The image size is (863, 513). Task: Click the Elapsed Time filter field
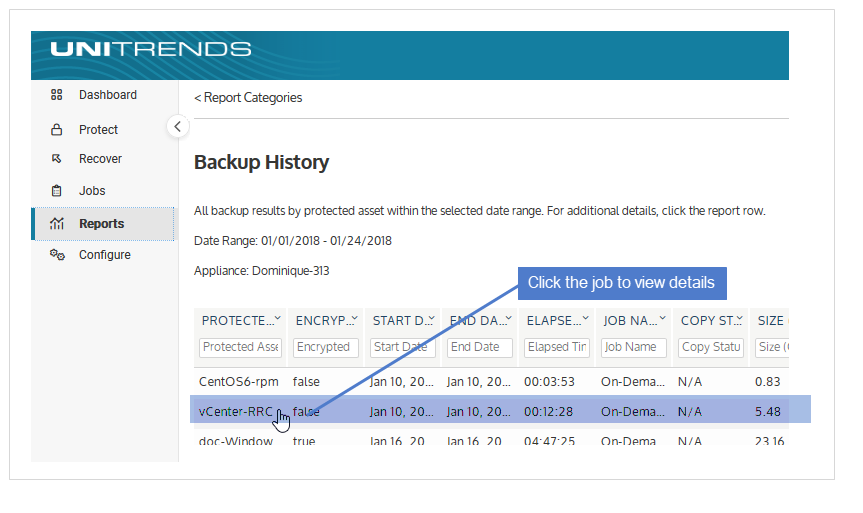click(x=557, y=347)
